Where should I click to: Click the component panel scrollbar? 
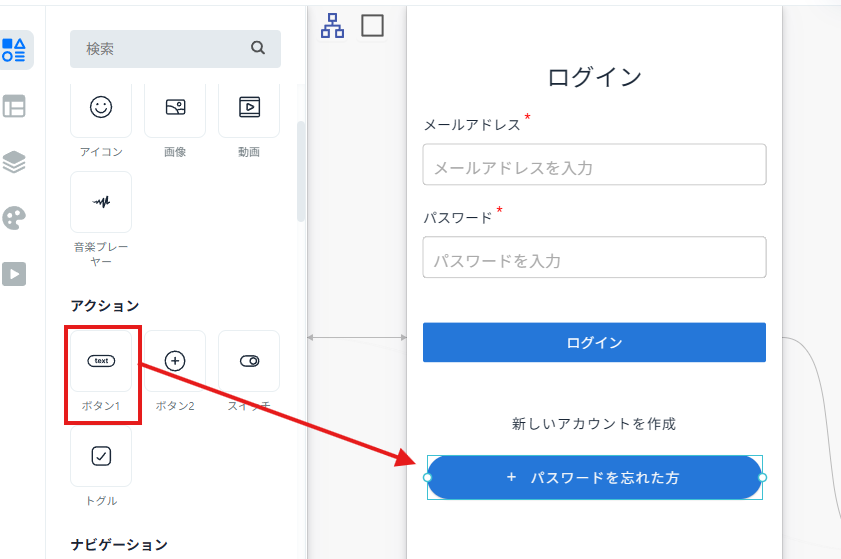coord(301,172)
